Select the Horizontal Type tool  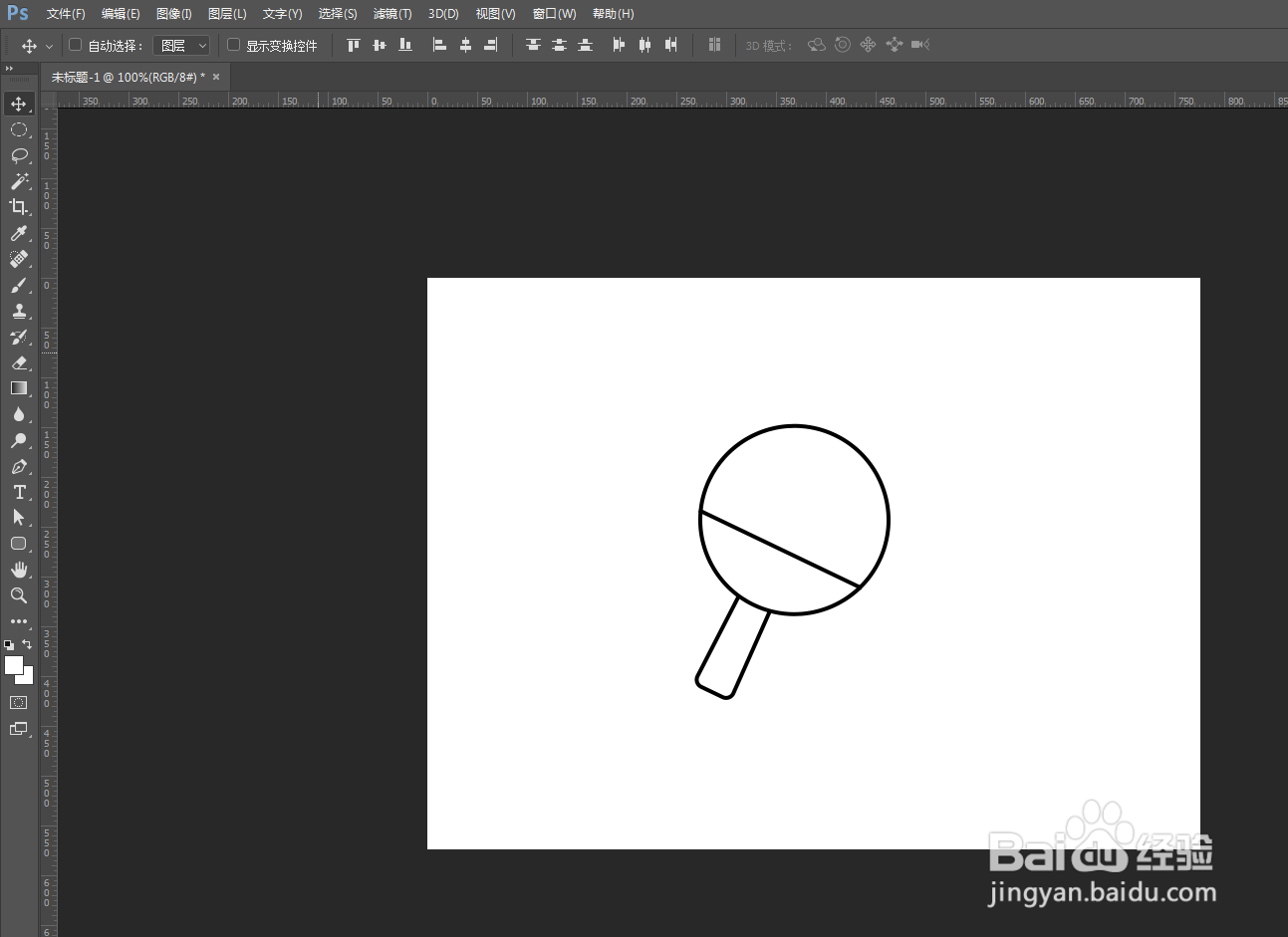(19, 492)
